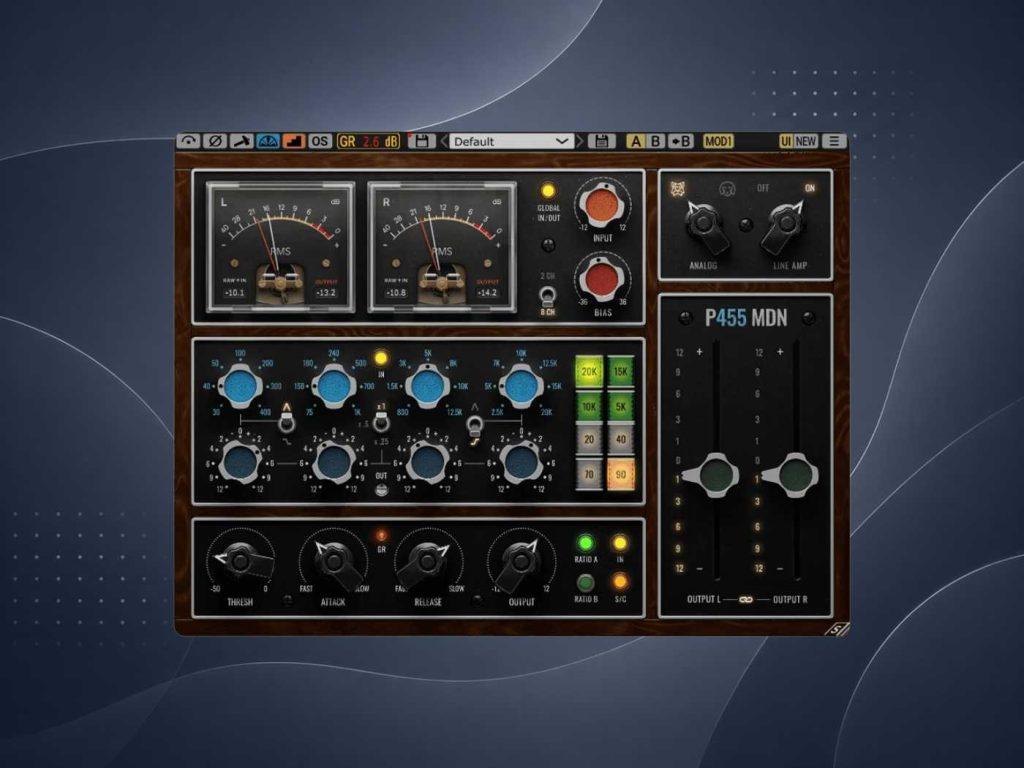Enable Ratio B lamp
The width and height of the screenshot is (1024, 768).
586,581
